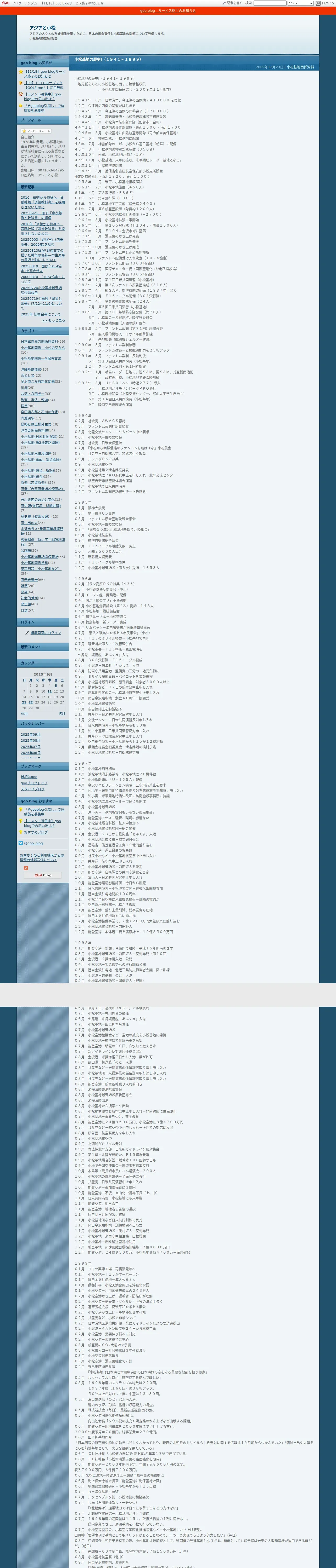Click the orange goo blog service-end announcement banner
Image resolution: width=336 pixels, height=1568 pixels.
(x=168, y=10)
